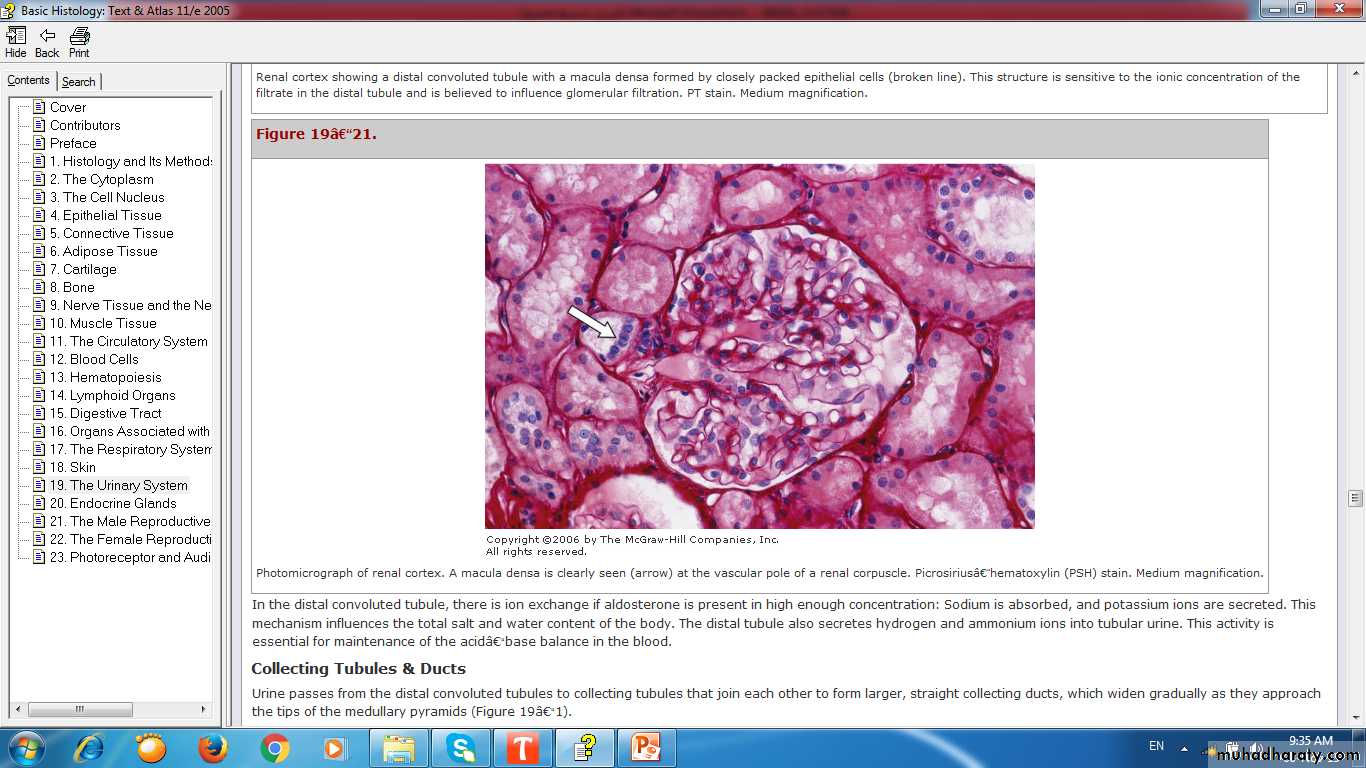Viewport: 1366px width, 768px height.
Task: Click page icon beside 20. Endocrine Glands
Action: pos(39,503)
